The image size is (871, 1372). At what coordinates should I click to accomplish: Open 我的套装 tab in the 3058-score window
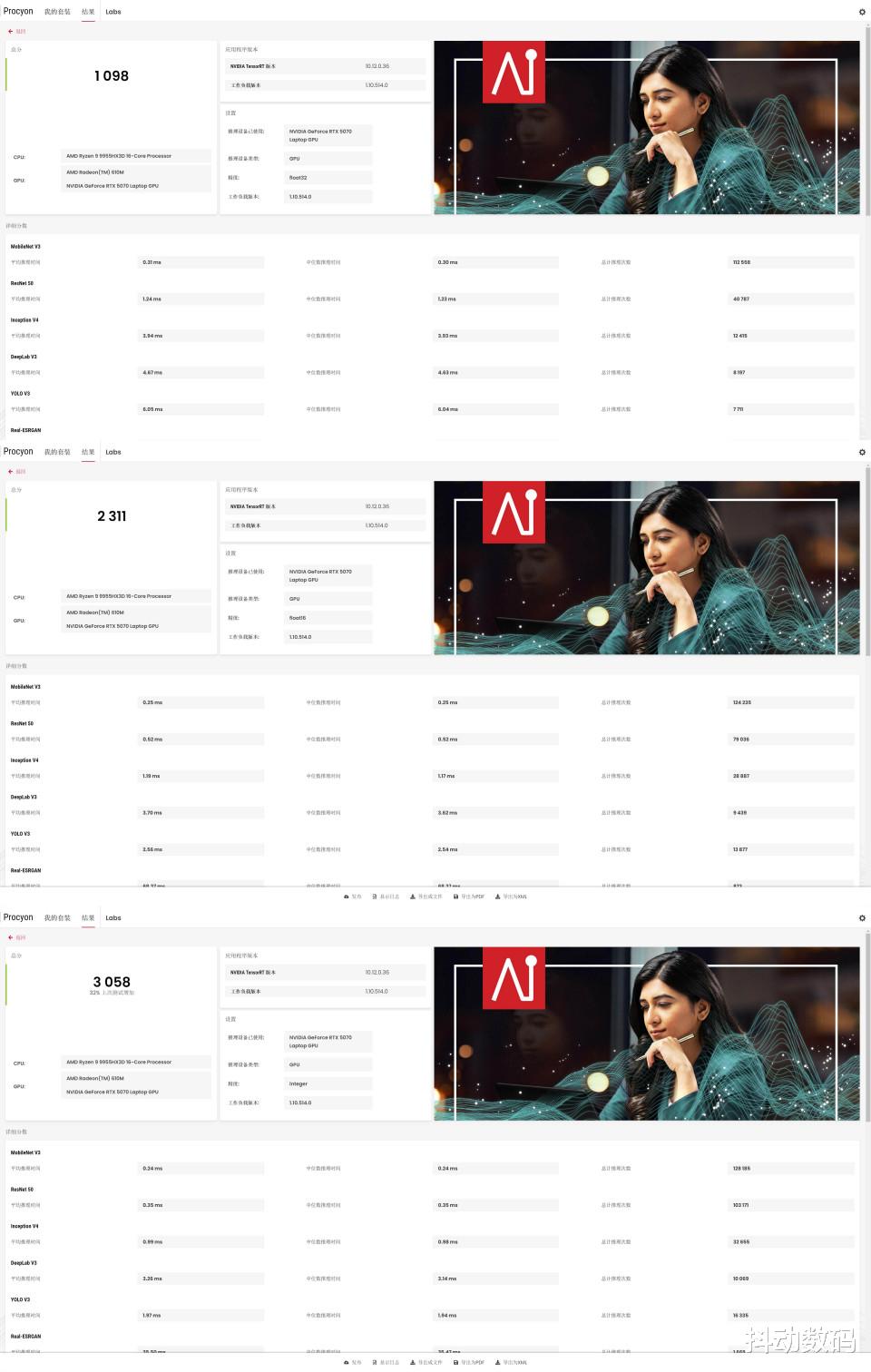[x=57, y=918]
